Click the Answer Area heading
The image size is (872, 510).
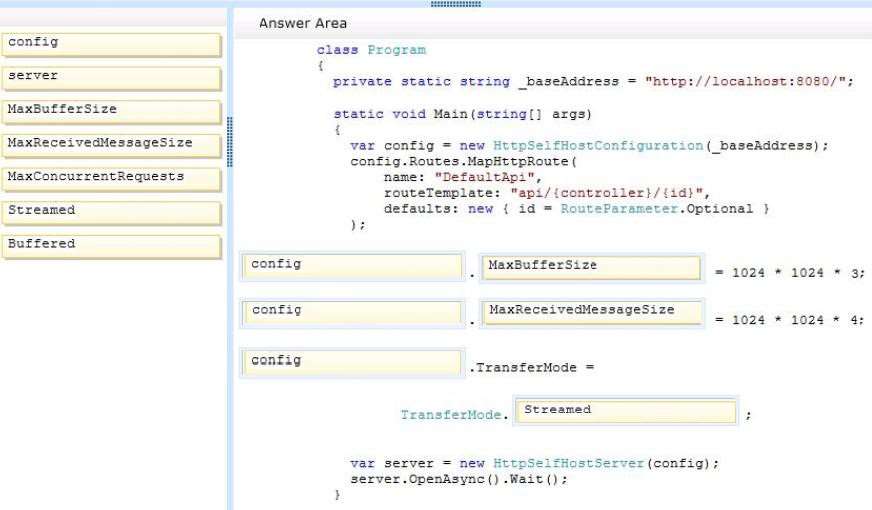[303, 23]
